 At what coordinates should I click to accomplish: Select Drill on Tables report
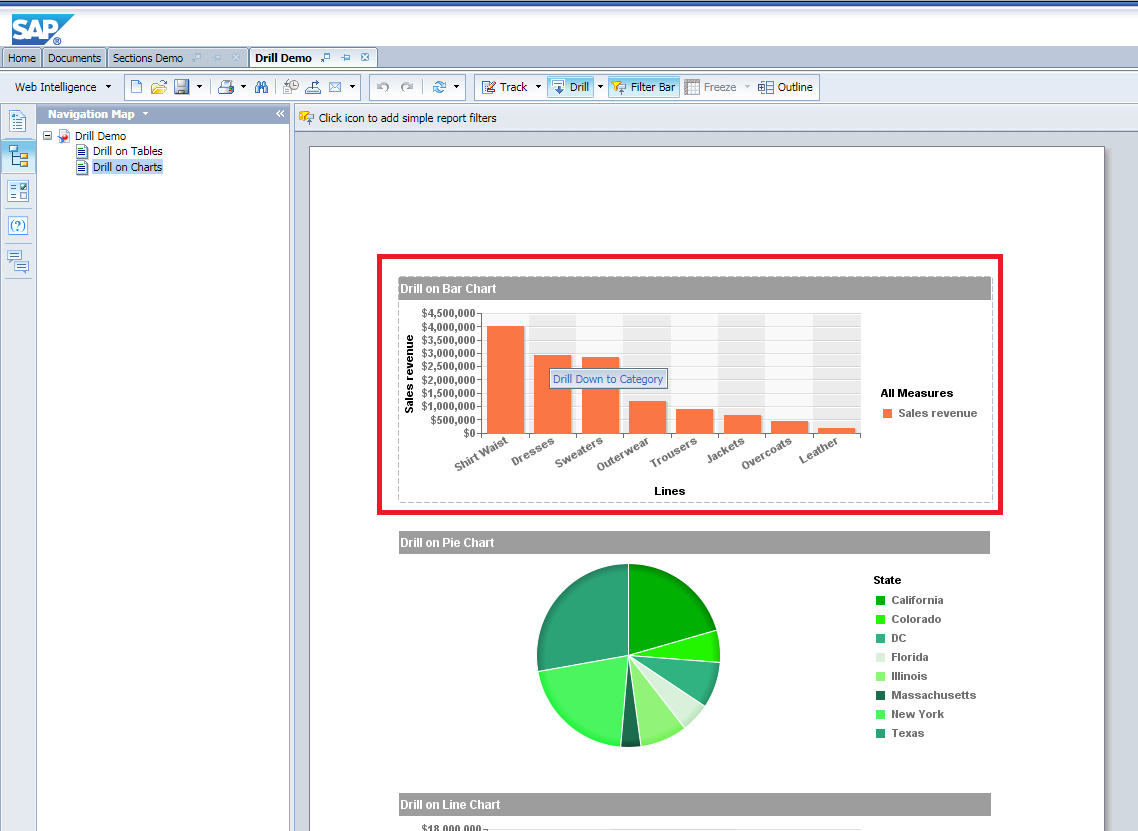pos(127,151)
